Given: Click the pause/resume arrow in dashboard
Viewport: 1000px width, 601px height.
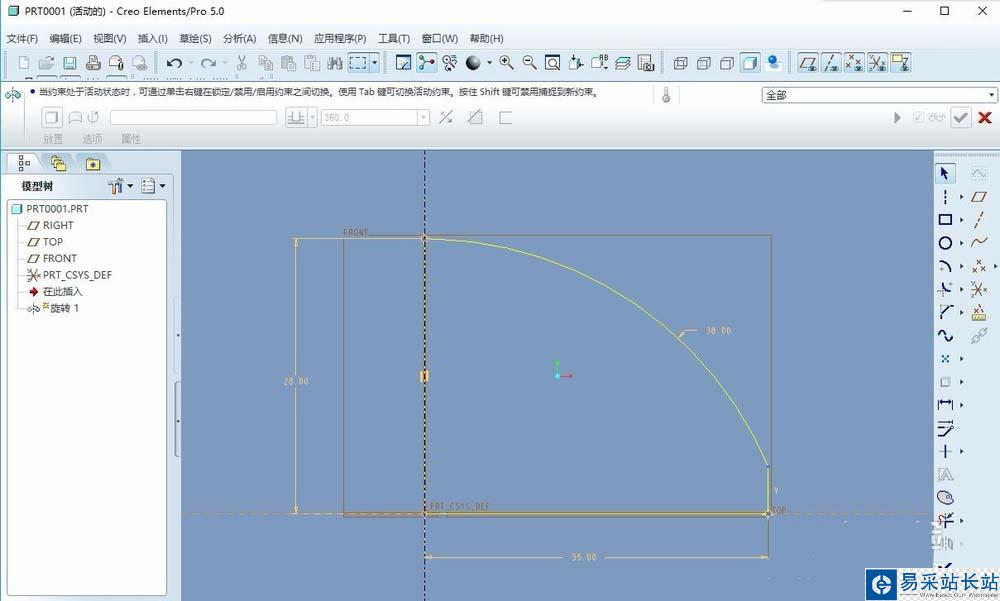Looking at the screenshot, I should [897, 117].
